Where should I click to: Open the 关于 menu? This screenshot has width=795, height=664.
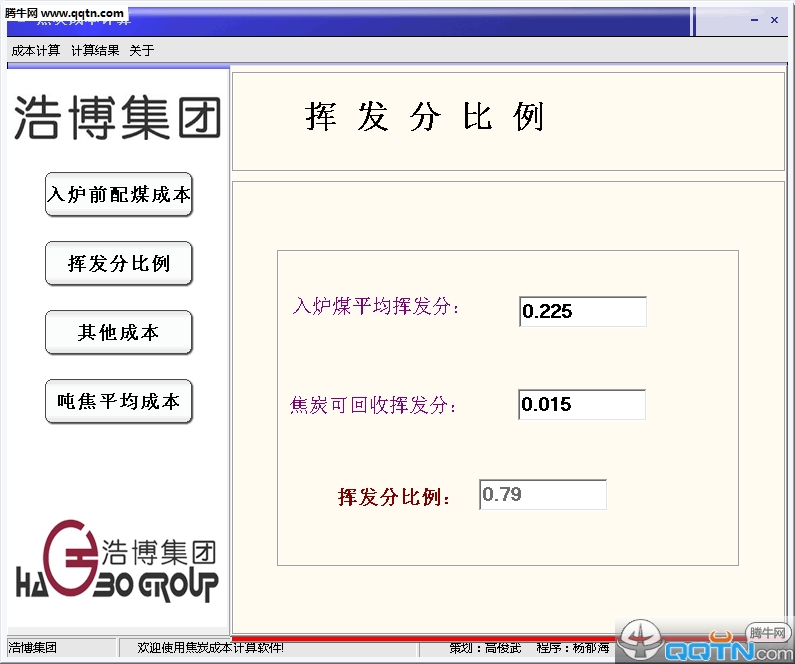pos(141,50)
